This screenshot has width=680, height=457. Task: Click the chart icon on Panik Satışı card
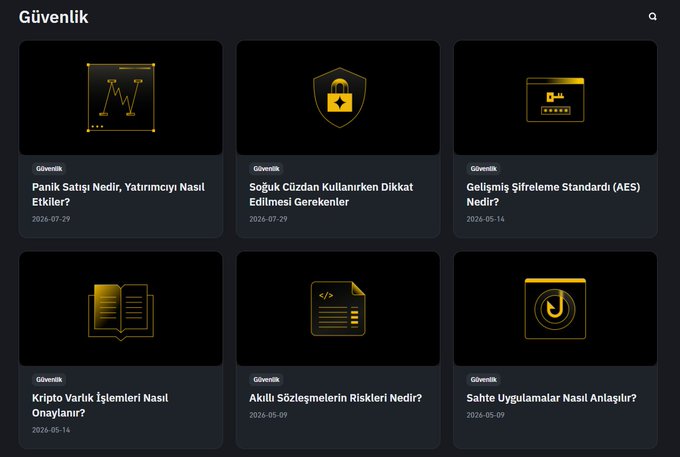point(121,98)
